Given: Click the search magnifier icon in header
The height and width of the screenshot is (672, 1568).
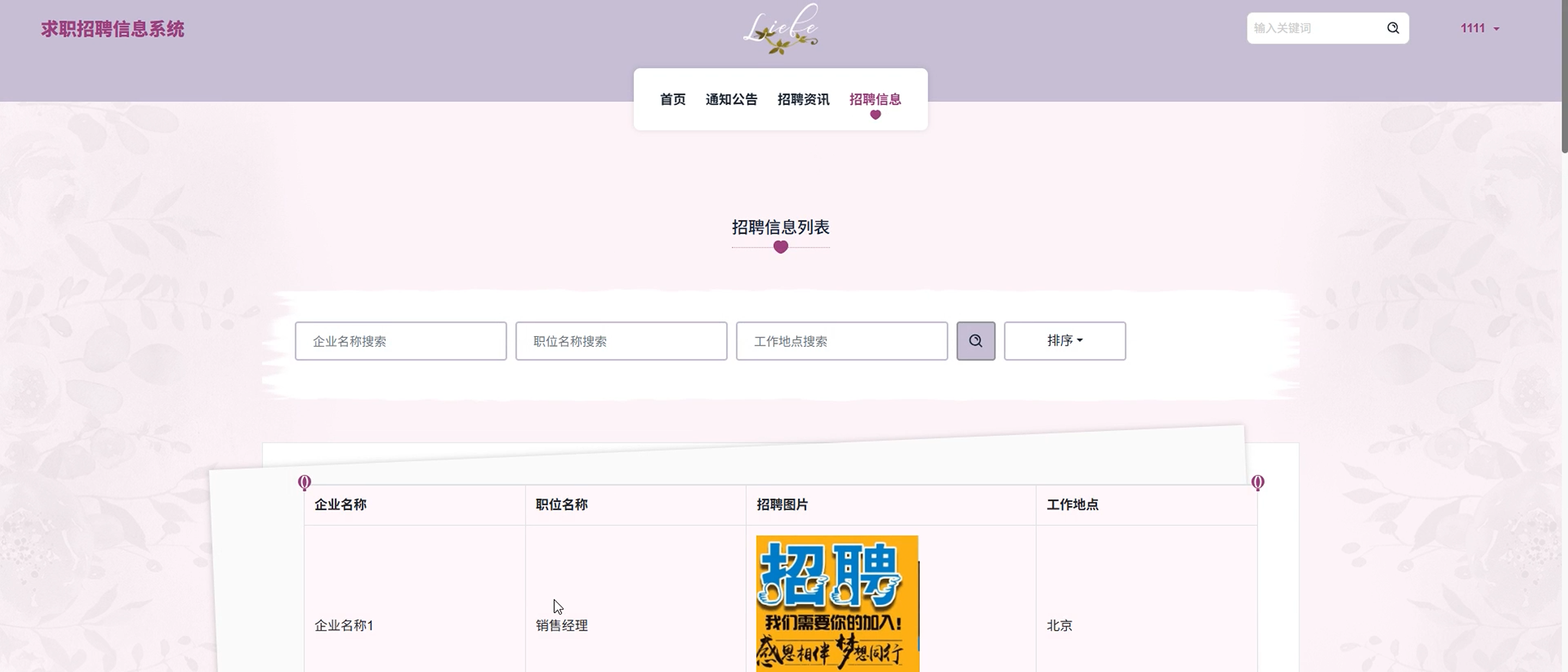Looking at the screenshot, I should point(1393,28).
